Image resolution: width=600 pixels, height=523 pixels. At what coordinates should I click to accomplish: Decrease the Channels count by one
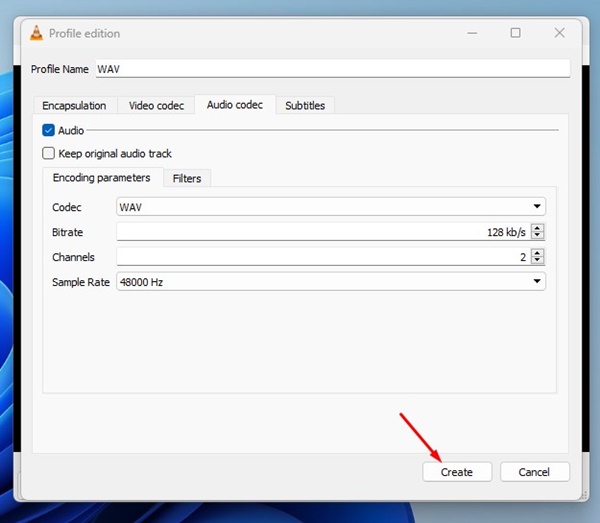click(x=537, y=260)
